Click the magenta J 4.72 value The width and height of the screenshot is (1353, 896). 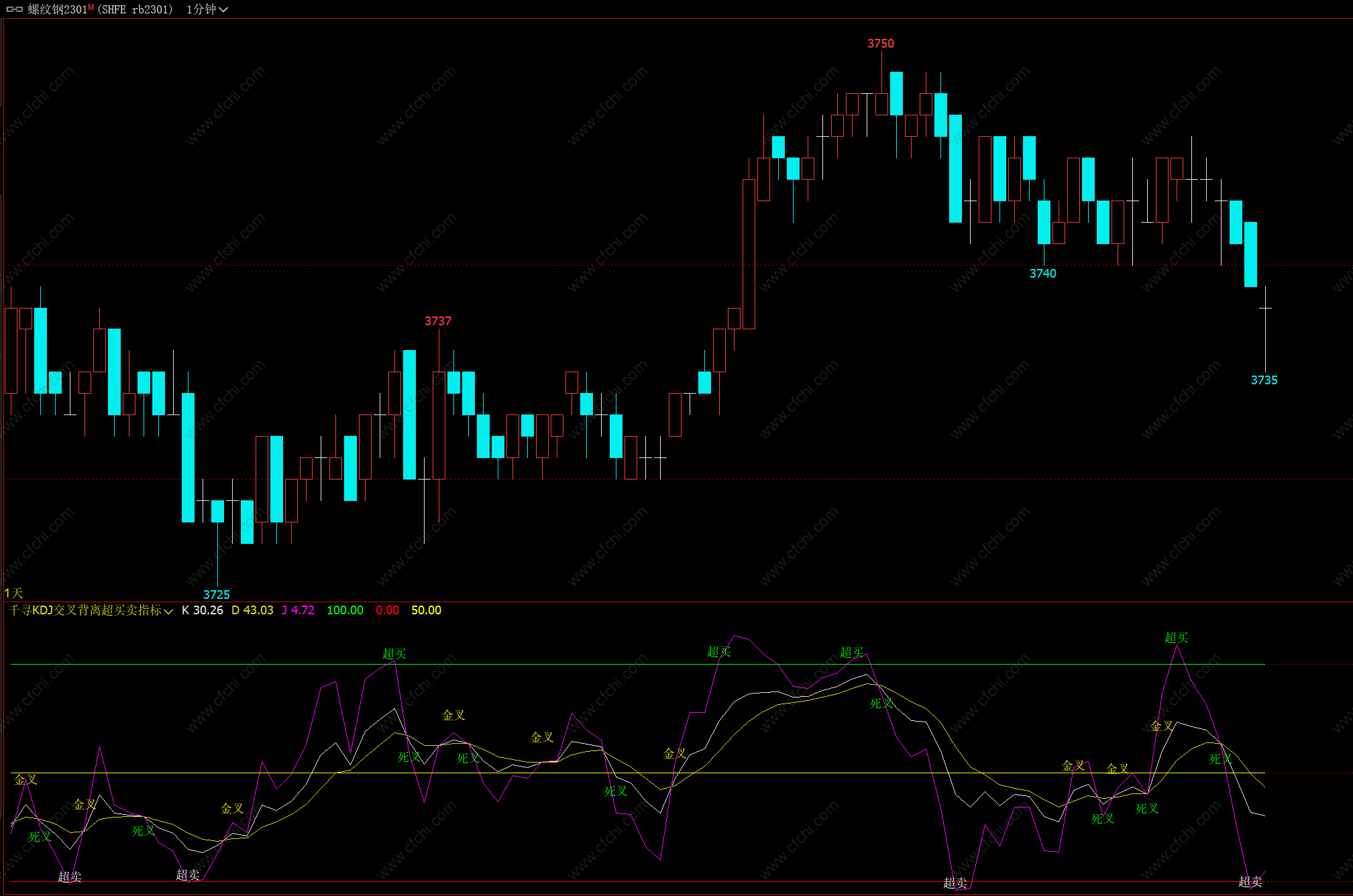coord(298,610)
